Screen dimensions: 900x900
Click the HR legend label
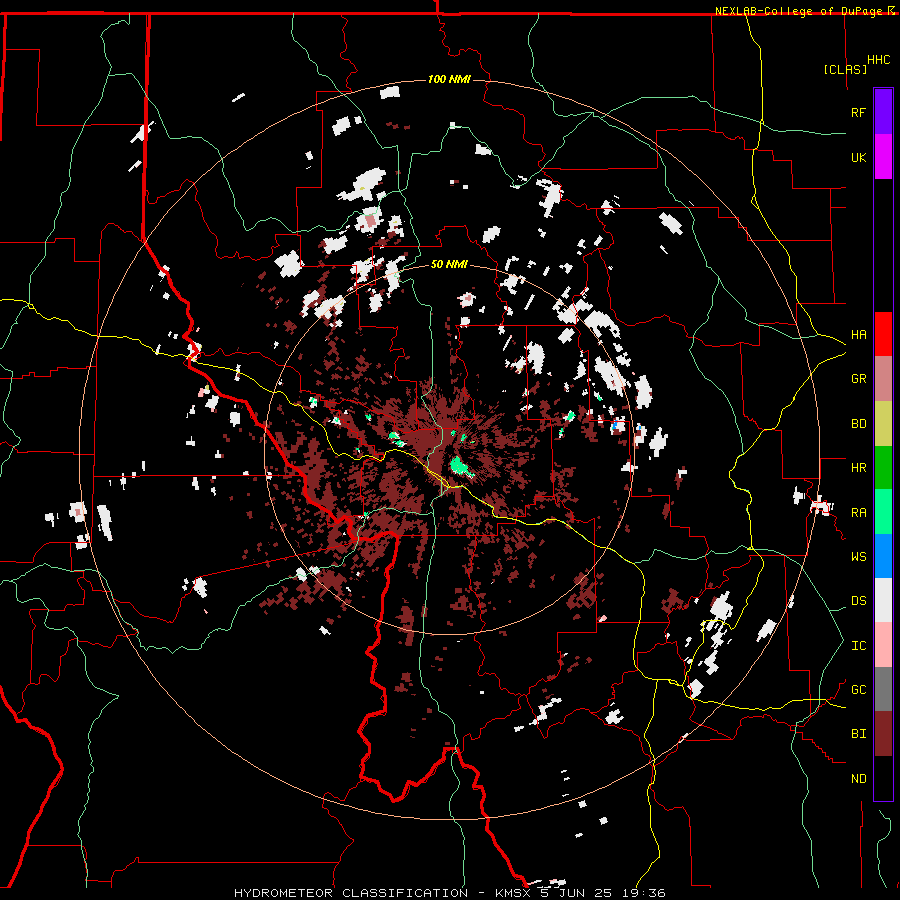click(x=858, y=468)
